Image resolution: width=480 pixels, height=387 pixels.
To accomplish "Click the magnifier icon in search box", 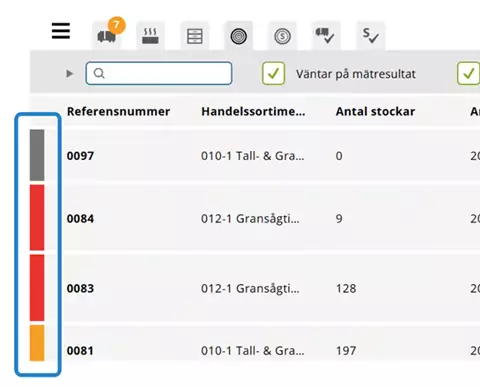I will [99, 73].
